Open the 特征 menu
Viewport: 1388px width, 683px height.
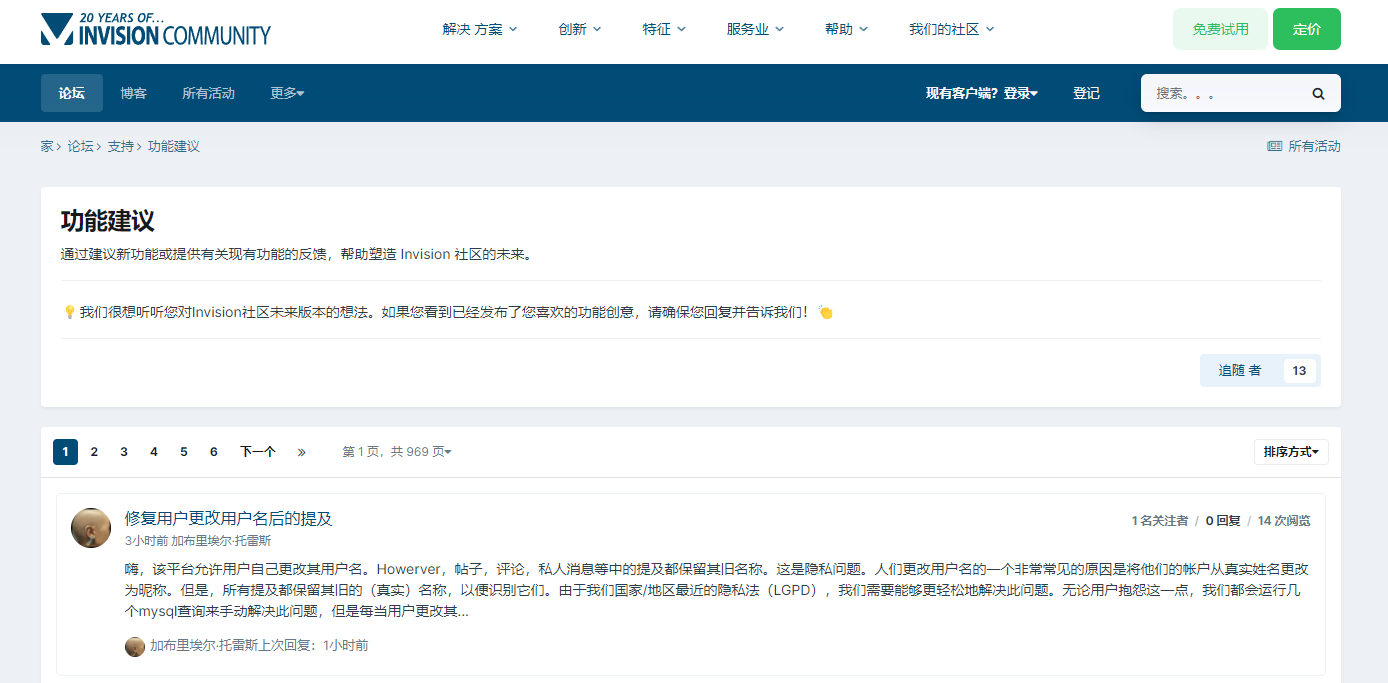click(663, 29)
